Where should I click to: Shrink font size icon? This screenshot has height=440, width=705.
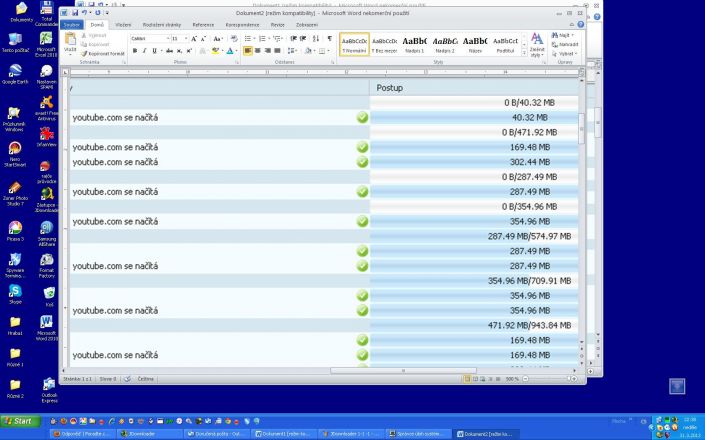pos(203,39)
